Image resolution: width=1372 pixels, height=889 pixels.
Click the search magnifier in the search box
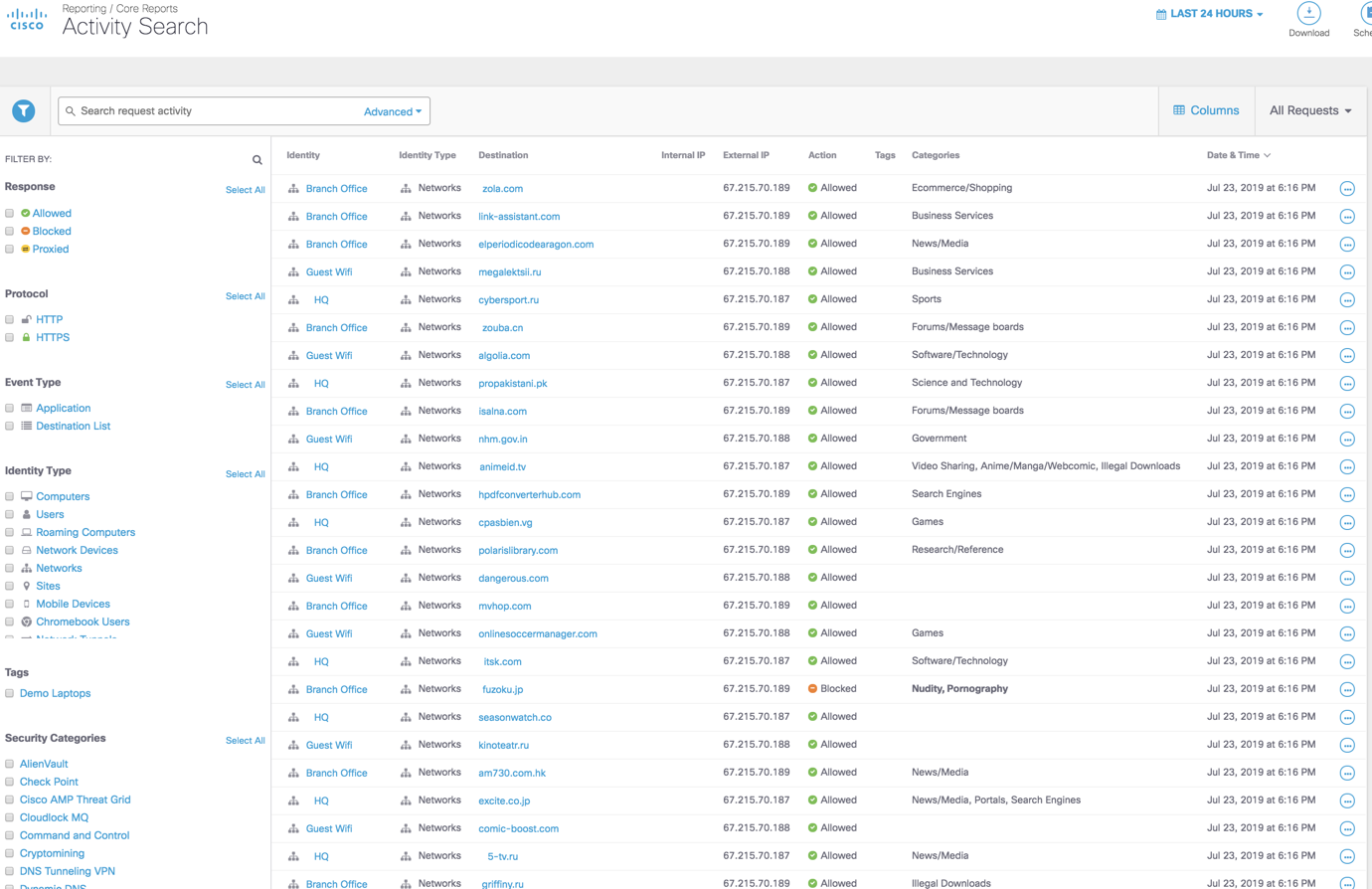click(71, 111)
